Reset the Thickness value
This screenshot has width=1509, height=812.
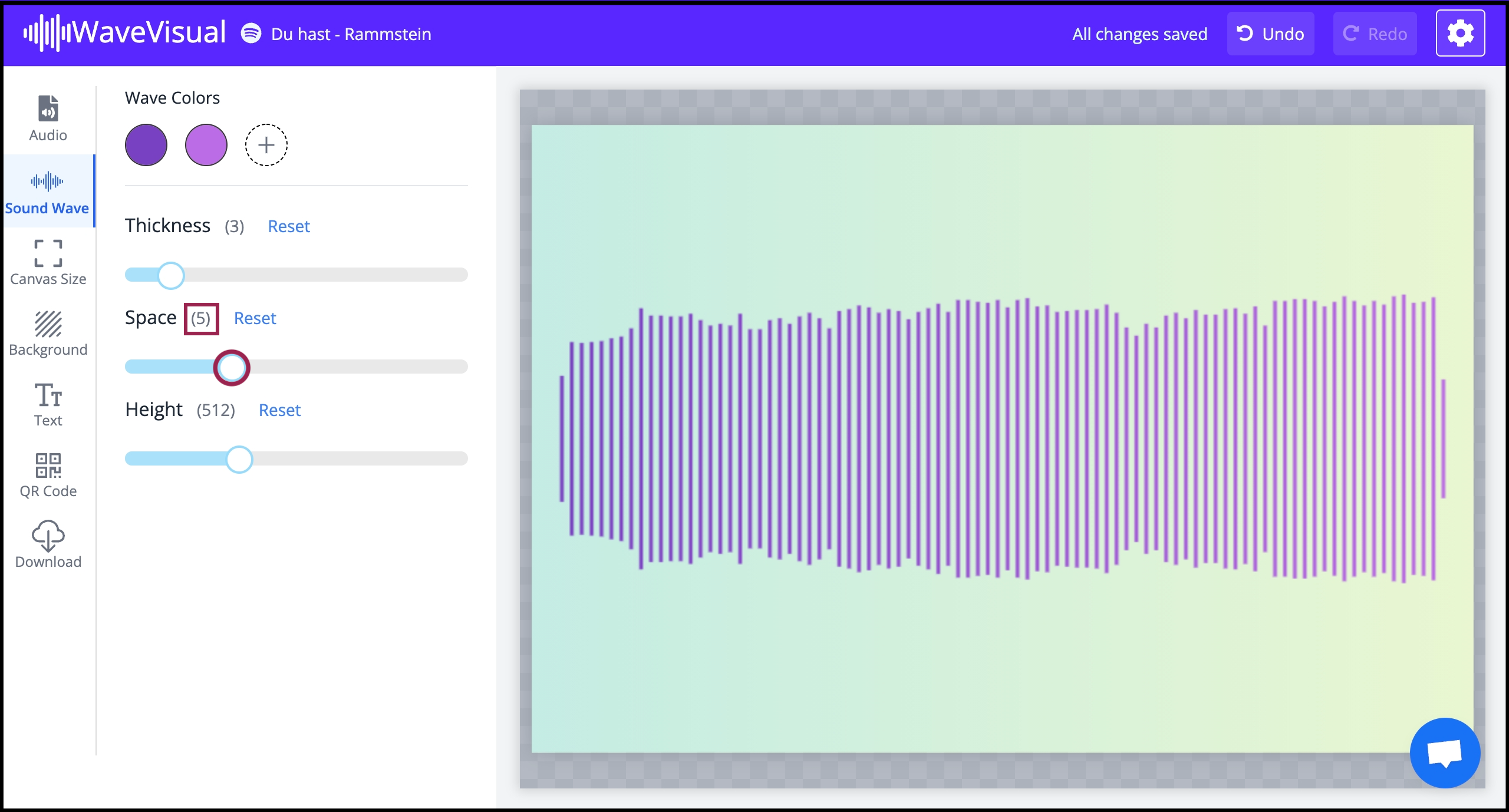pos(289,226)
